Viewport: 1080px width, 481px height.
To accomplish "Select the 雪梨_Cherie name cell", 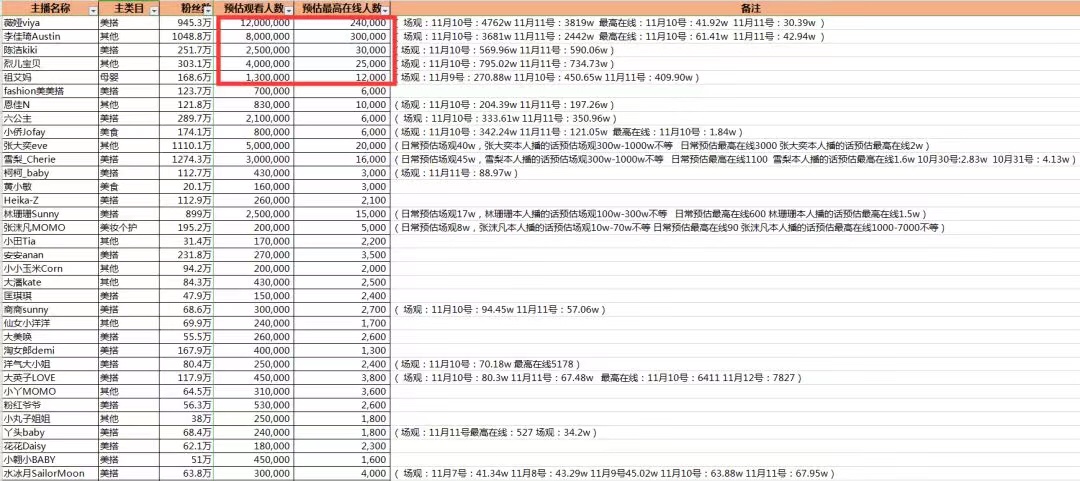I will coord(50,159).
